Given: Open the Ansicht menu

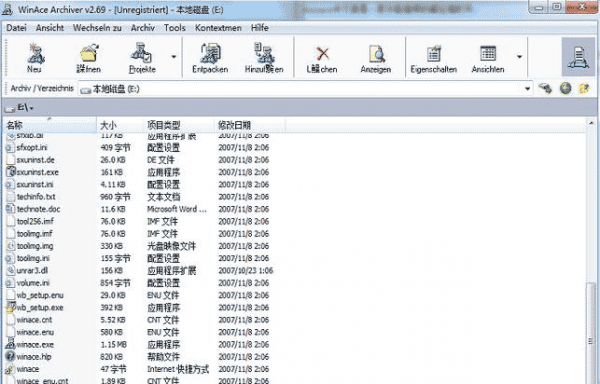Looking at the screenshot, I should (x=50, y=28).
